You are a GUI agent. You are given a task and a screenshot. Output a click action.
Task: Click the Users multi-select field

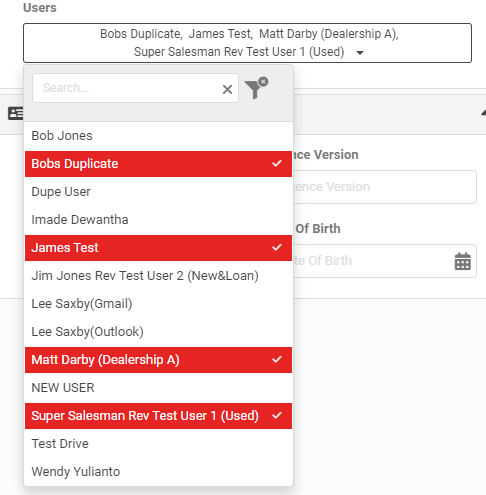[x=247, y=43]
